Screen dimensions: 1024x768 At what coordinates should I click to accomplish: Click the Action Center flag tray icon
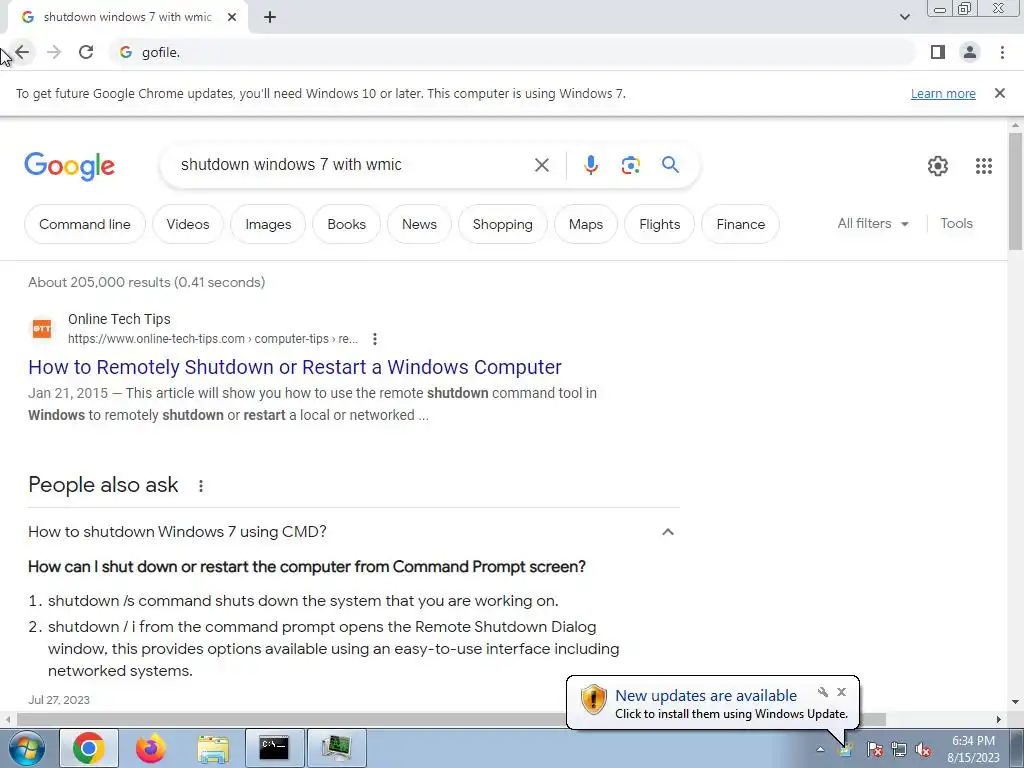[875, 749]
